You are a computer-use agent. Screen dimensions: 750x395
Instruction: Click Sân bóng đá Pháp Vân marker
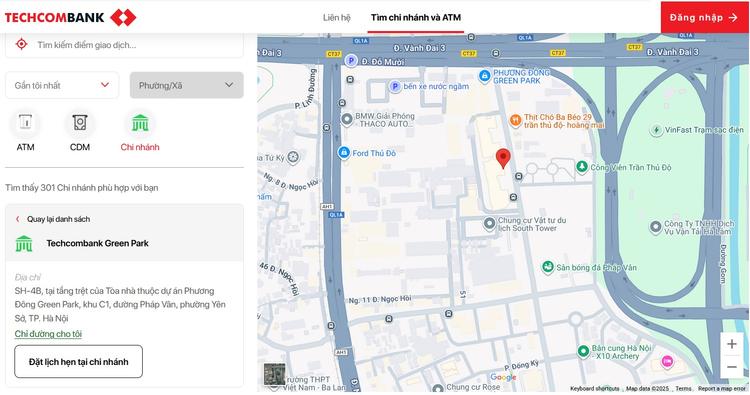548,267
